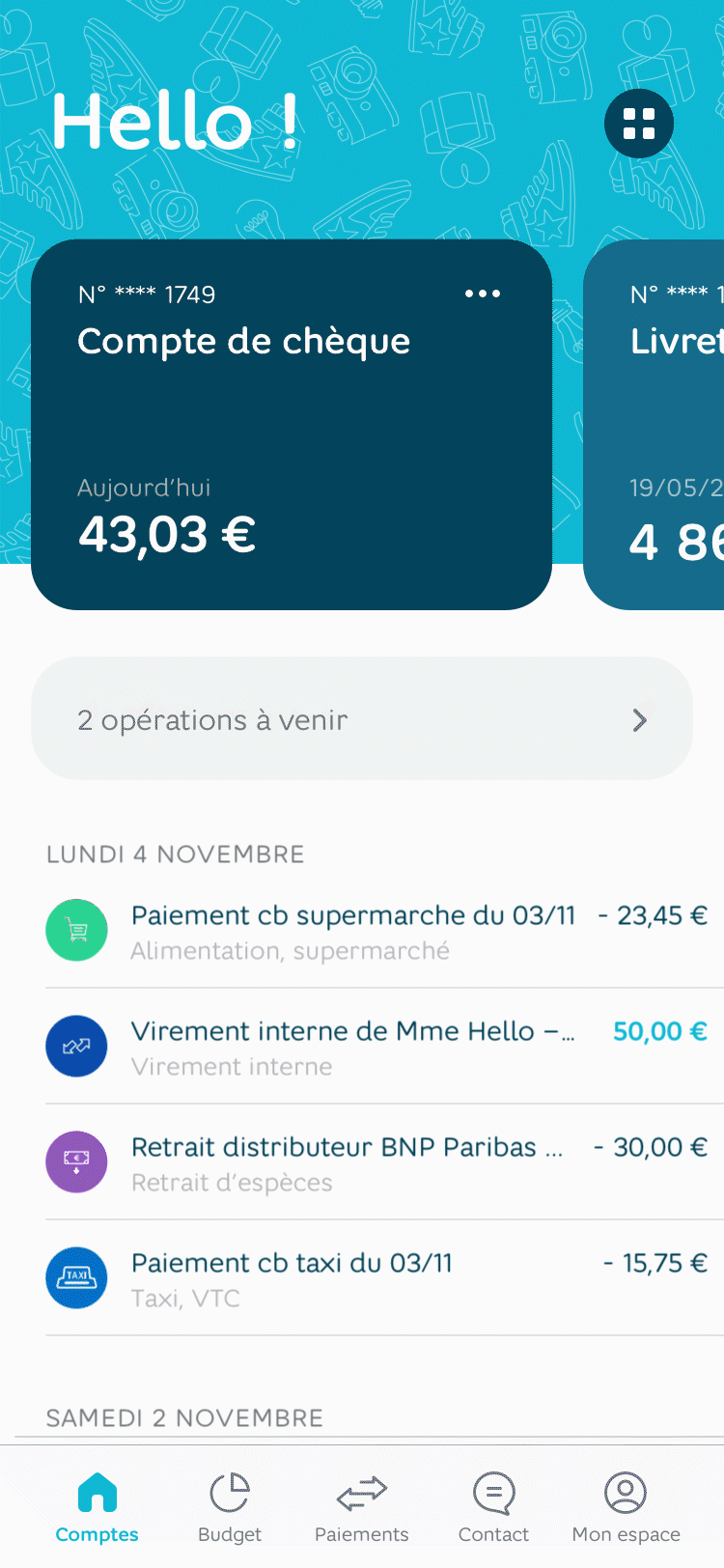Go to the Mon espace tab

[x=626, y=1506]
